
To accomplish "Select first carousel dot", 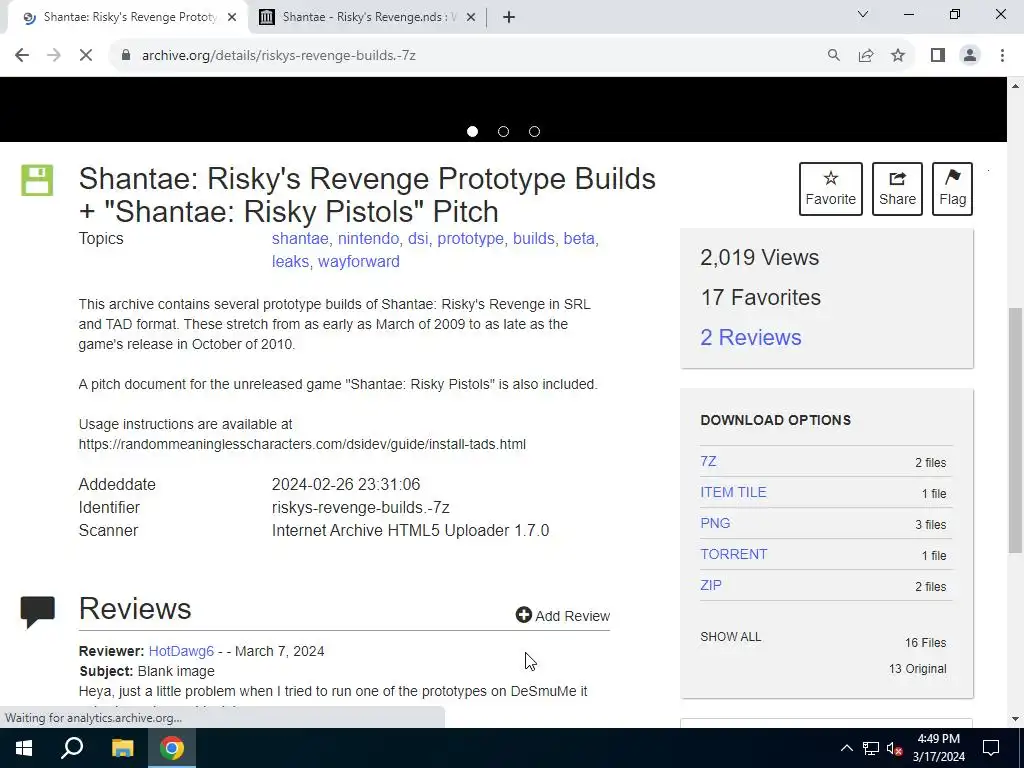I will click(472, 131).
